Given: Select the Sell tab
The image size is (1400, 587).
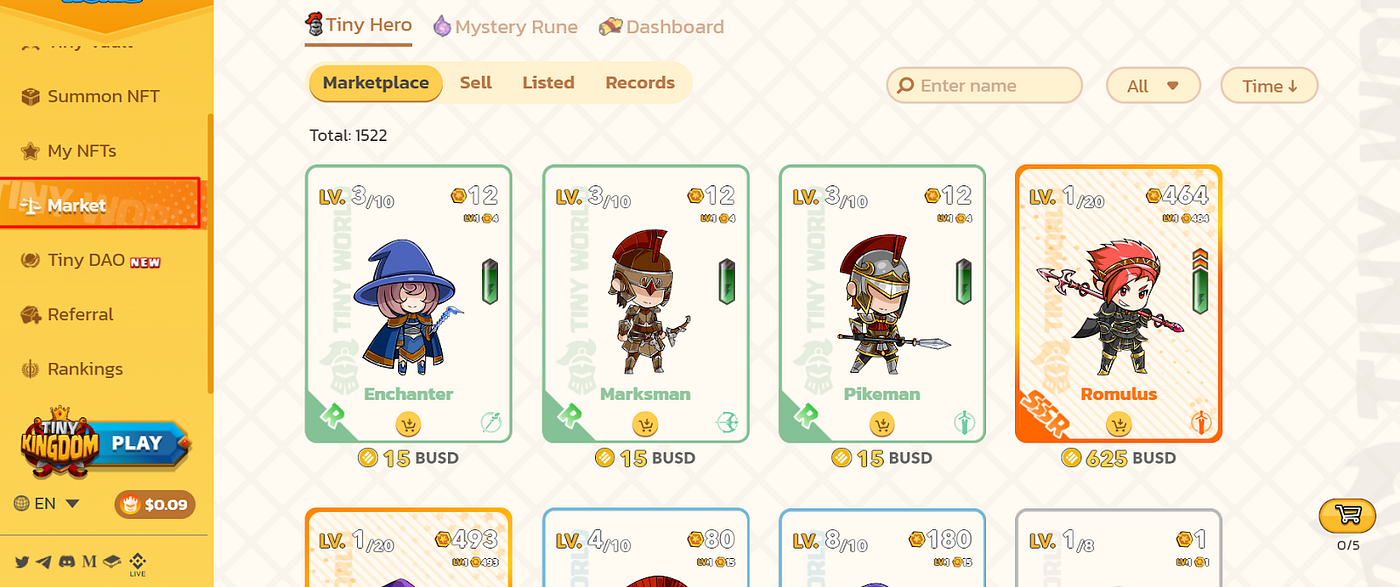Looking at the screenshot, I should point(476,83).
